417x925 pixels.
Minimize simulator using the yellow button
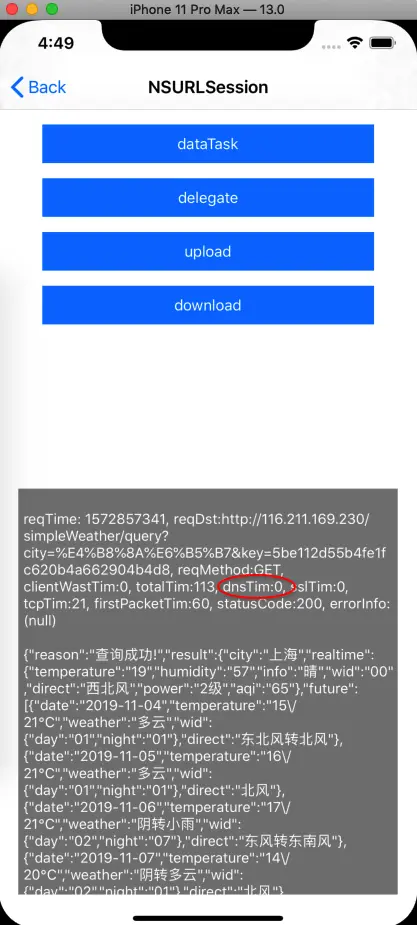pyautogui.click(x=32, y=9)
